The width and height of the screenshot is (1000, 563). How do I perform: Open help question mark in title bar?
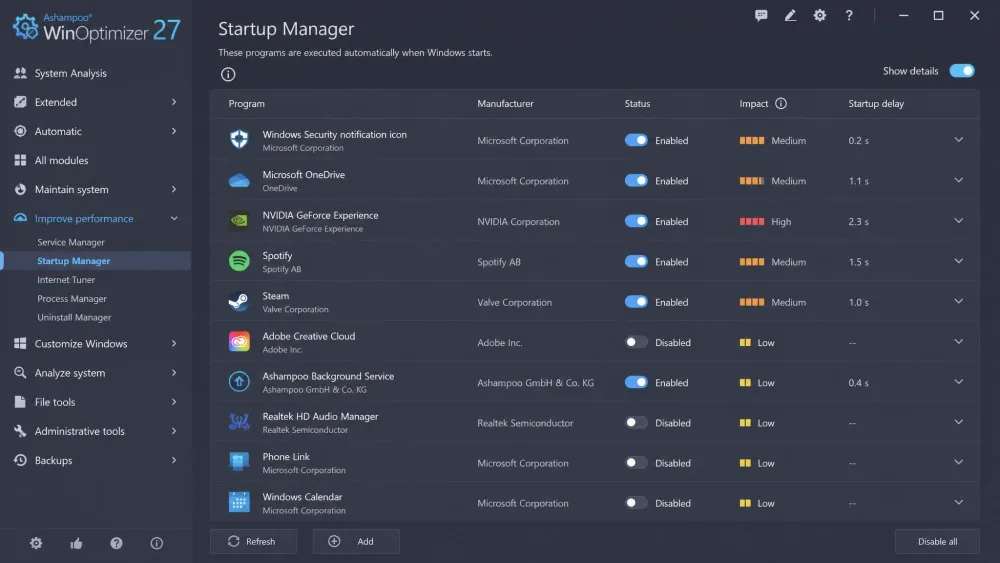(x=849, y=15)
